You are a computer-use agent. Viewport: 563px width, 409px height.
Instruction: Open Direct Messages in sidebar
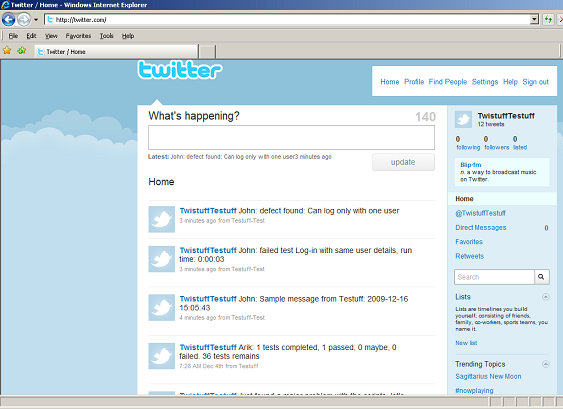tap(481, 228)
